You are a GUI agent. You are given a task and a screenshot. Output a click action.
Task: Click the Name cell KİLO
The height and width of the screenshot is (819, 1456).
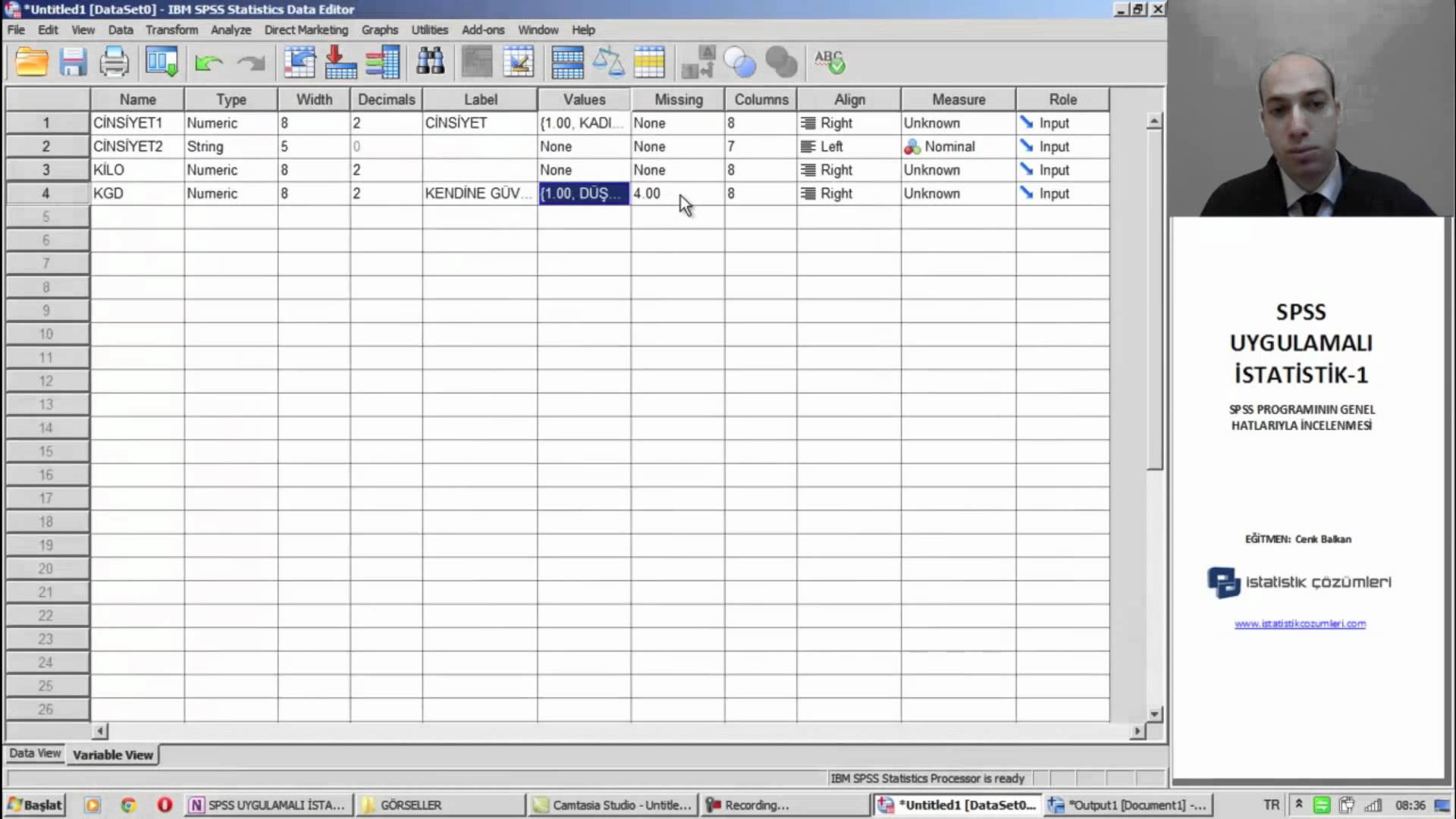point(137,170)
